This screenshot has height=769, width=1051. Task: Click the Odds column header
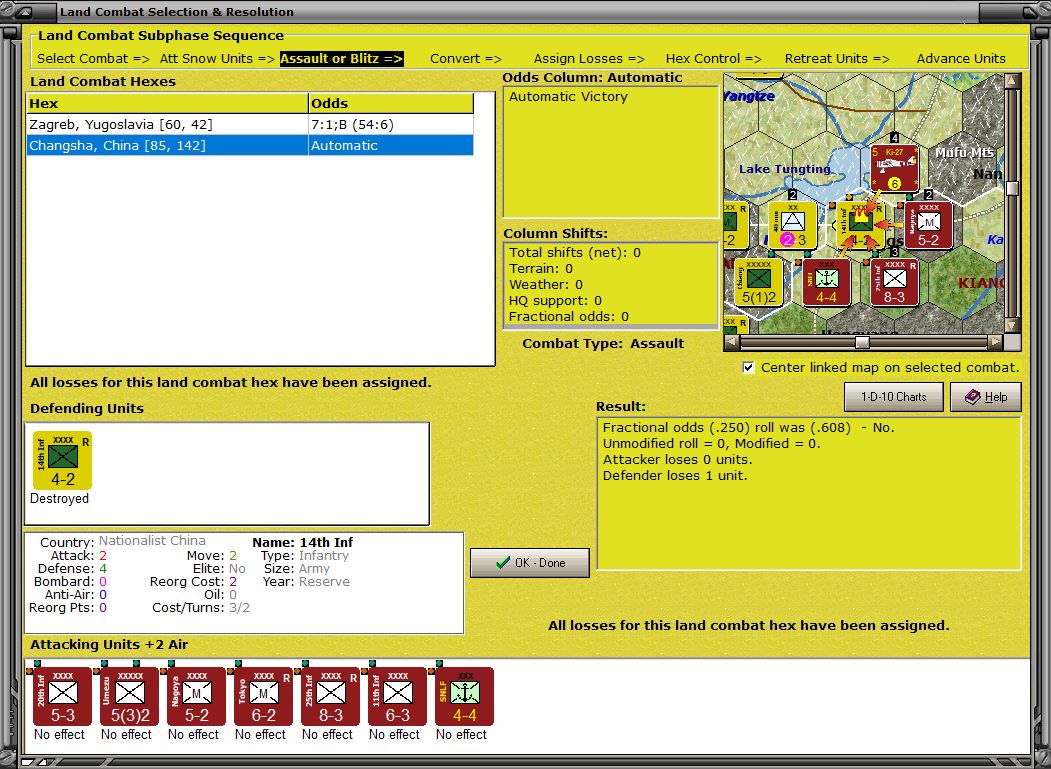point(391,103)
